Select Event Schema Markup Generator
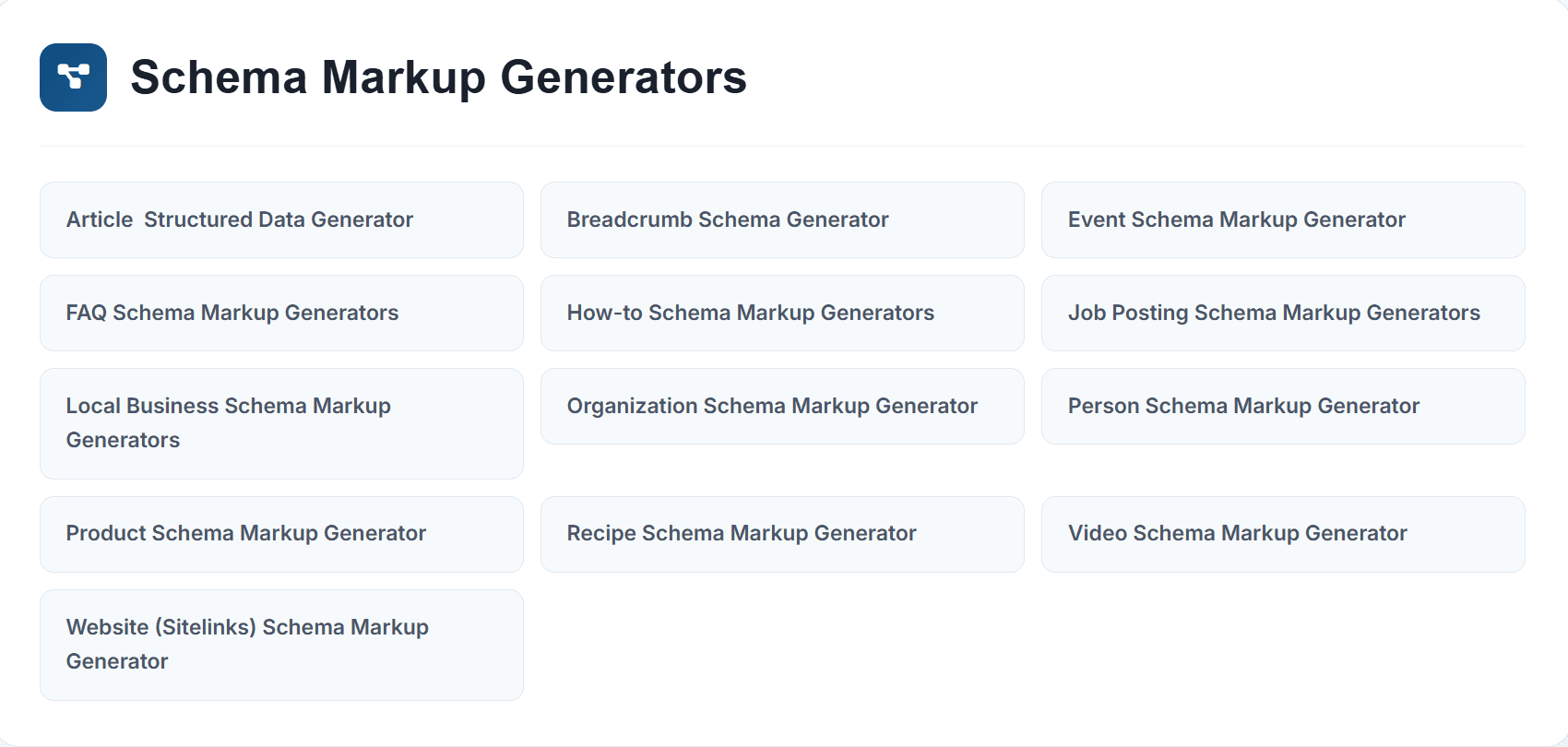The image size is (1568, 747). [x=1283, y=219]
